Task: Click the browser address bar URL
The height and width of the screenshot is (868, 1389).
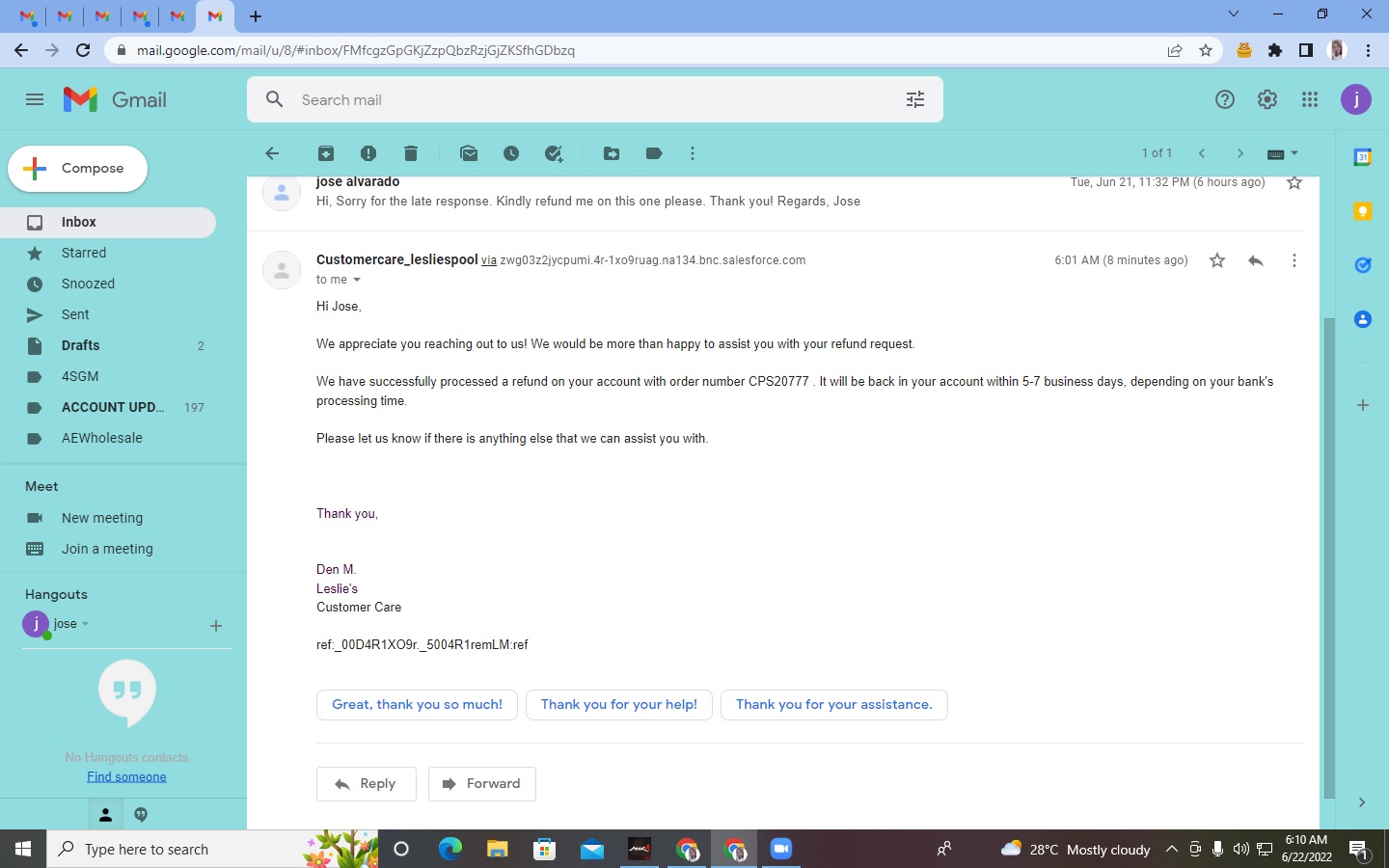Action: [x=356, y=50]
